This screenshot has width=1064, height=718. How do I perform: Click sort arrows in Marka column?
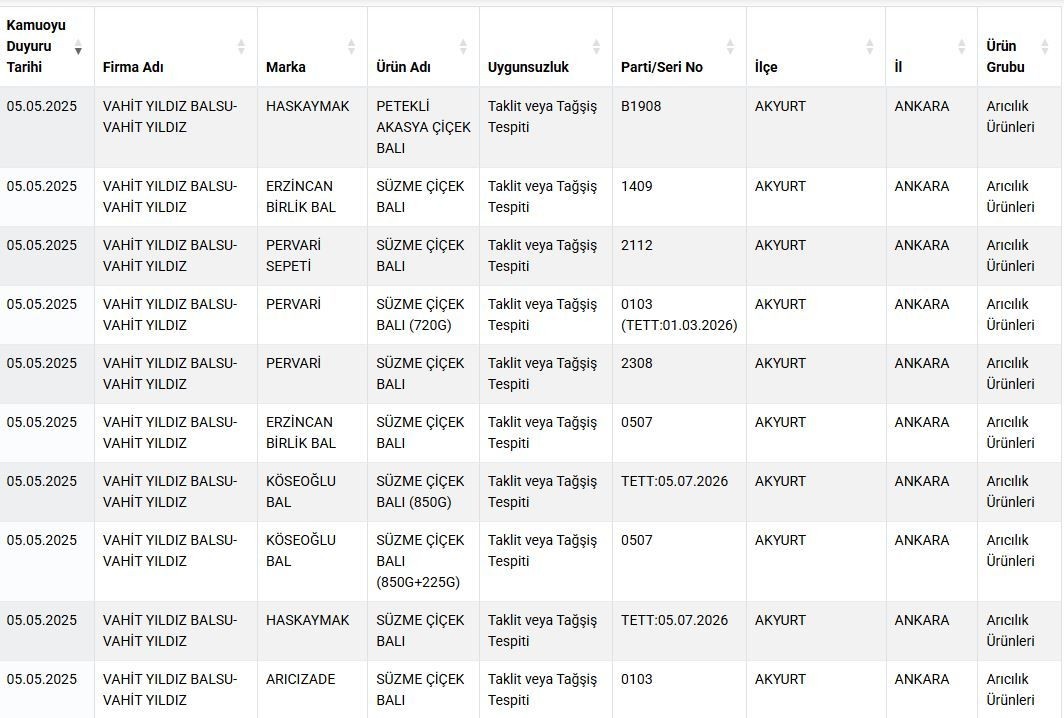[x=352, y=47]
